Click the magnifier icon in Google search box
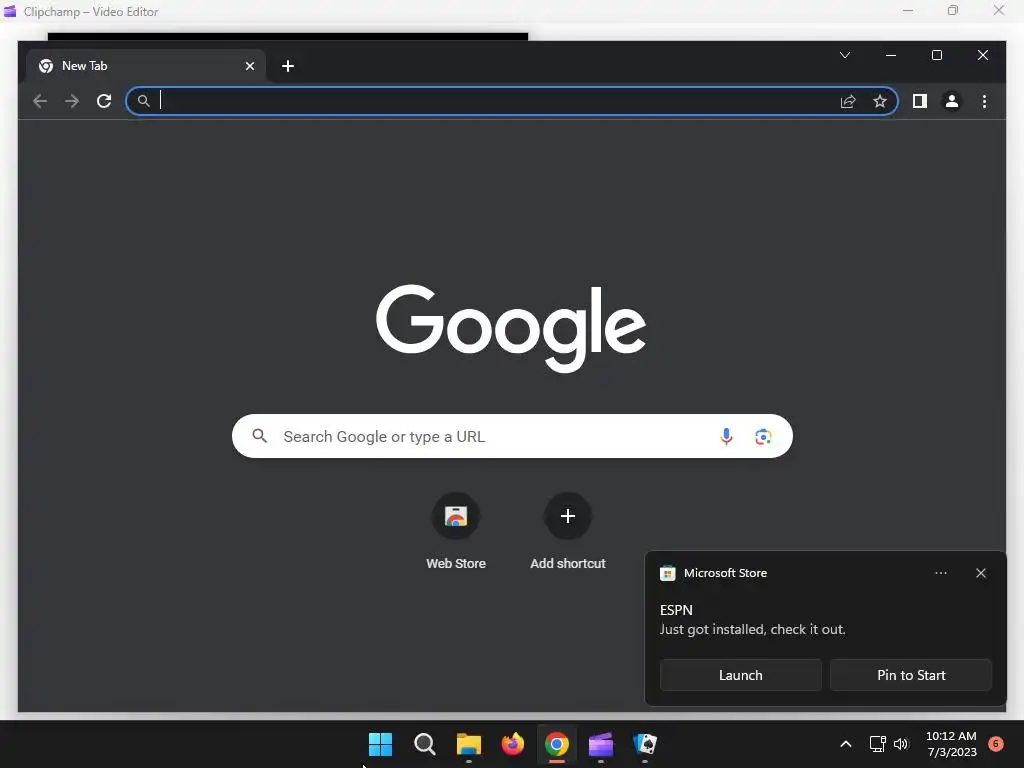1024x768 pixels. point(259,436)
